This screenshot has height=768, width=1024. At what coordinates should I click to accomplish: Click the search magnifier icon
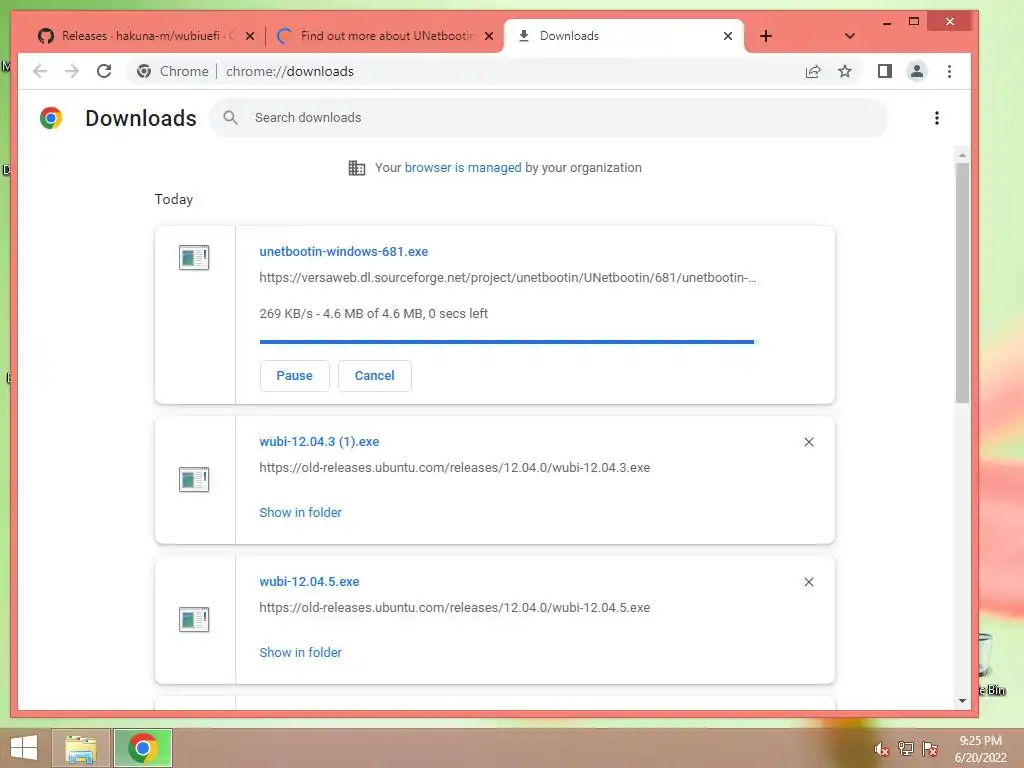230,118
